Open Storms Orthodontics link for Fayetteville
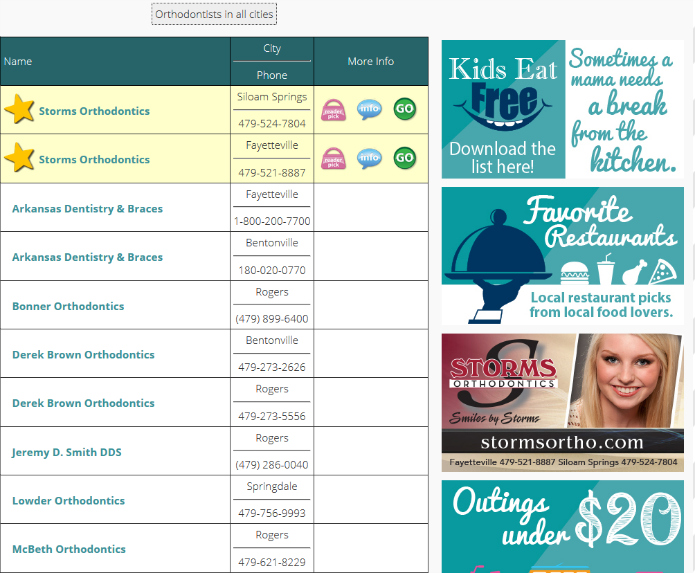The height and width of the screenshot is (573, 695). tap(94, 159)
